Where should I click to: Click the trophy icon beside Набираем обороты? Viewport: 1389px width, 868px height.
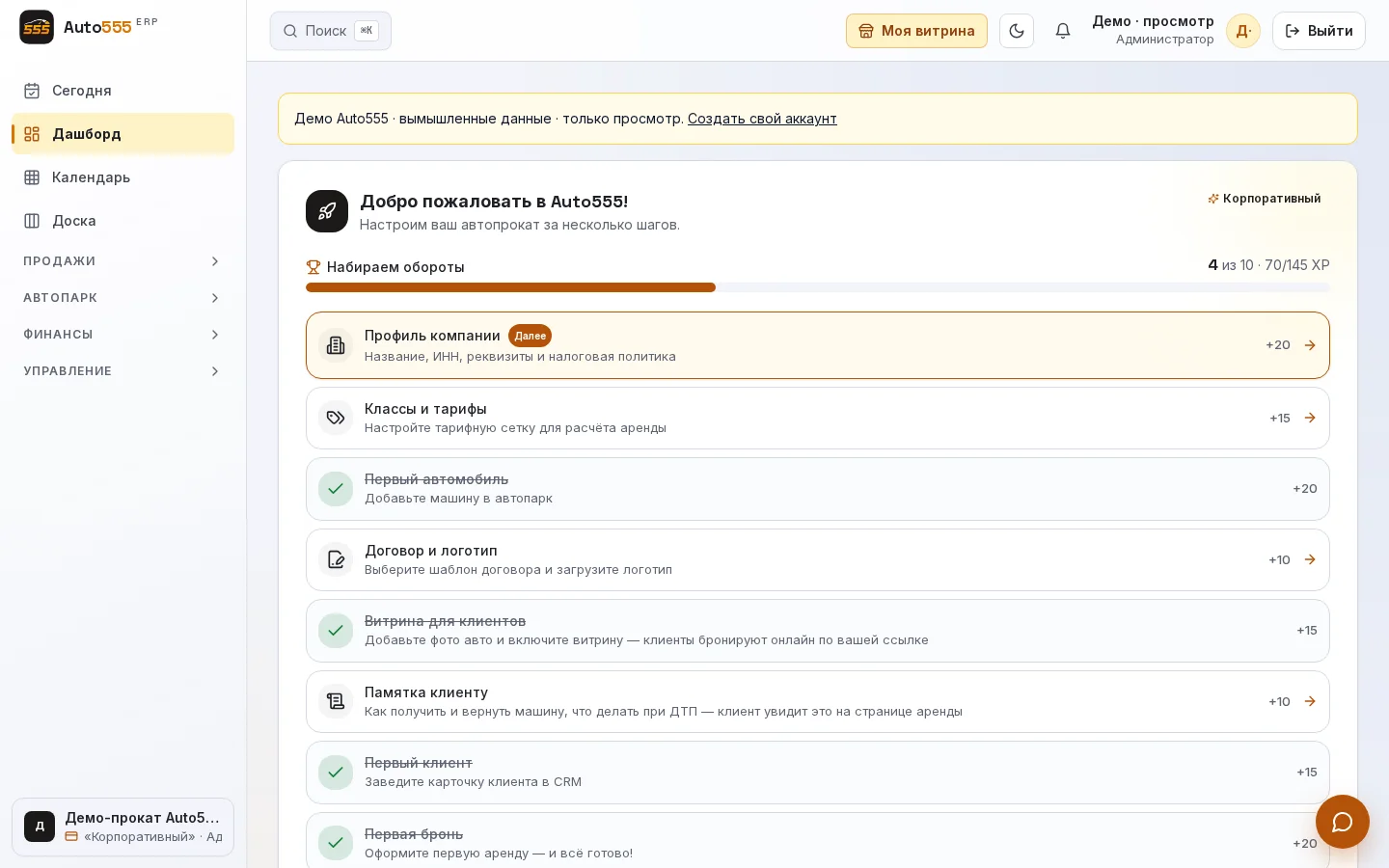tap(313, 267)
